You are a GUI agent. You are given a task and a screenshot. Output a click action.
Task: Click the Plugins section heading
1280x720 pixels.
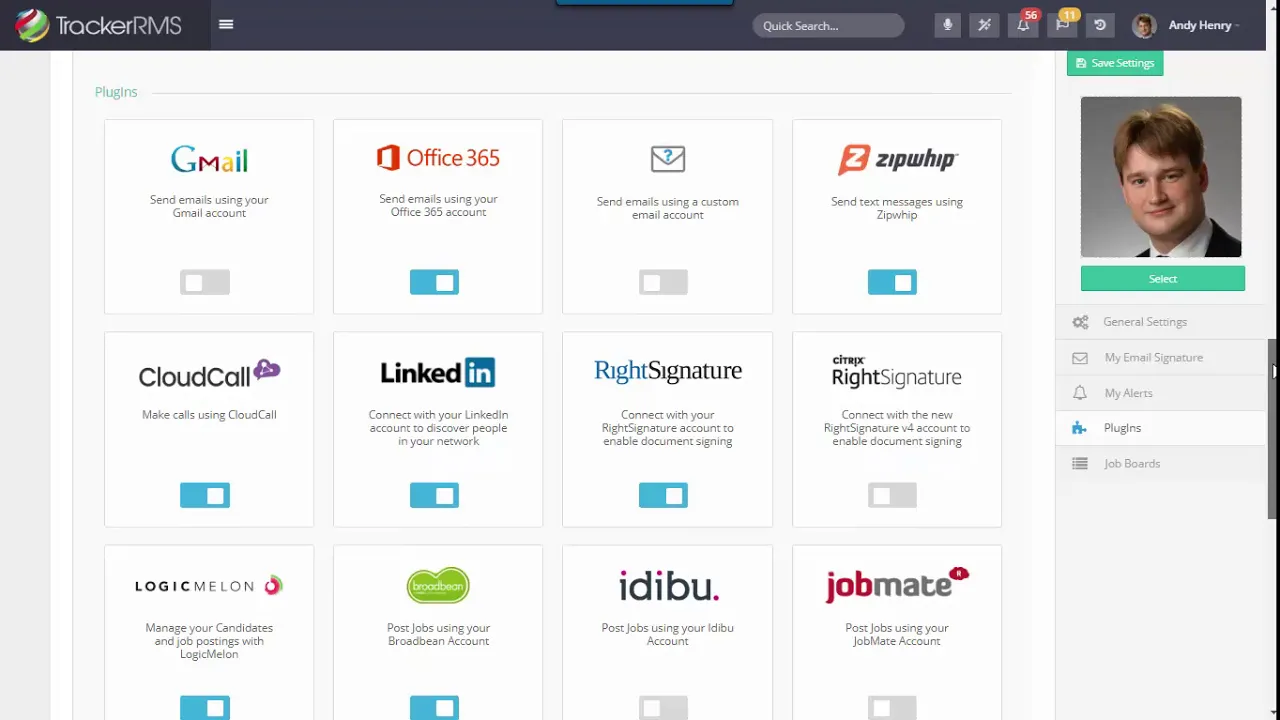pos(116,92)
